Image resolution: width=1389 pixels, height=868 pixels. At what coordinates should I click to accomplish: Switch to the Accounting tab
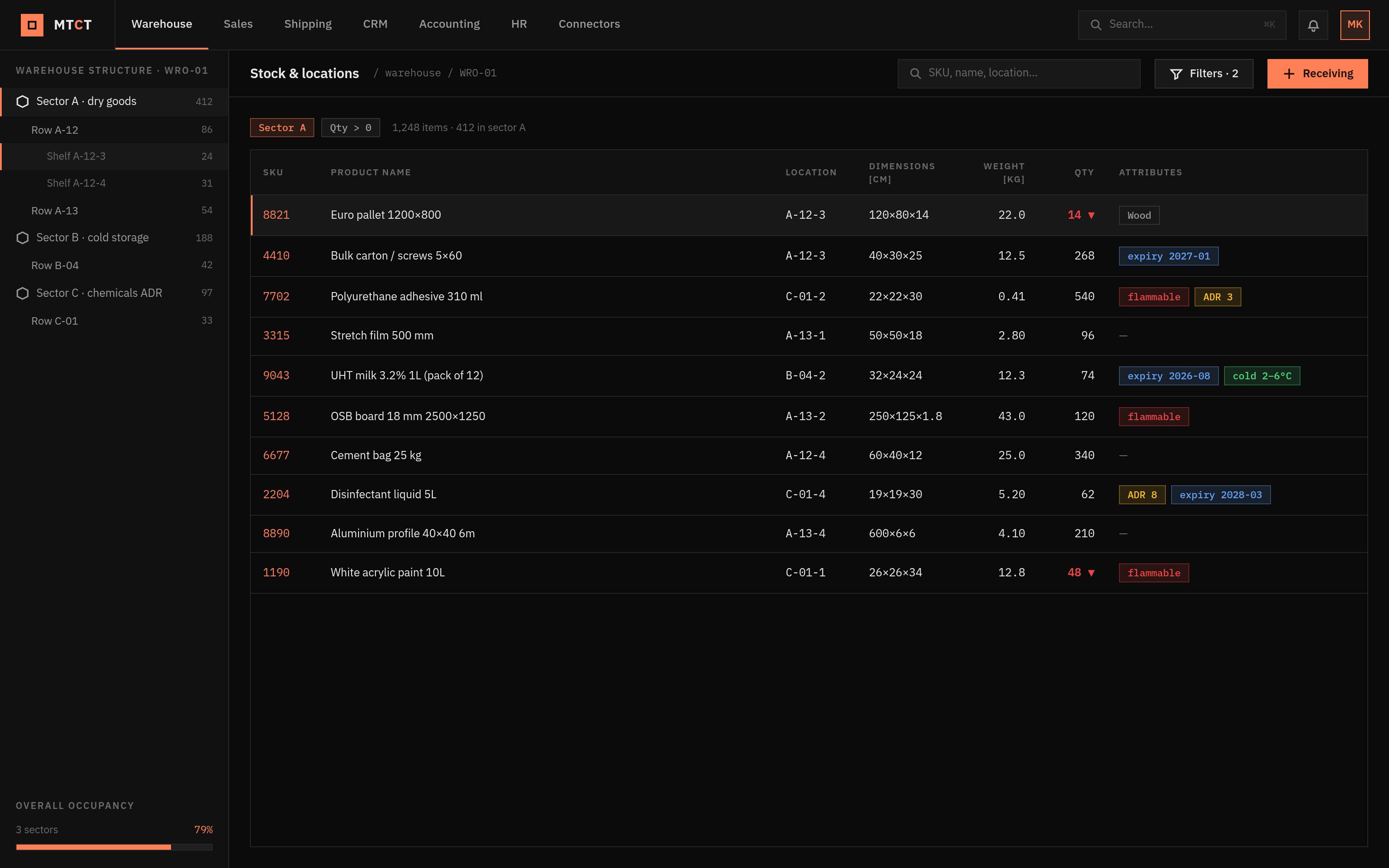449,24
